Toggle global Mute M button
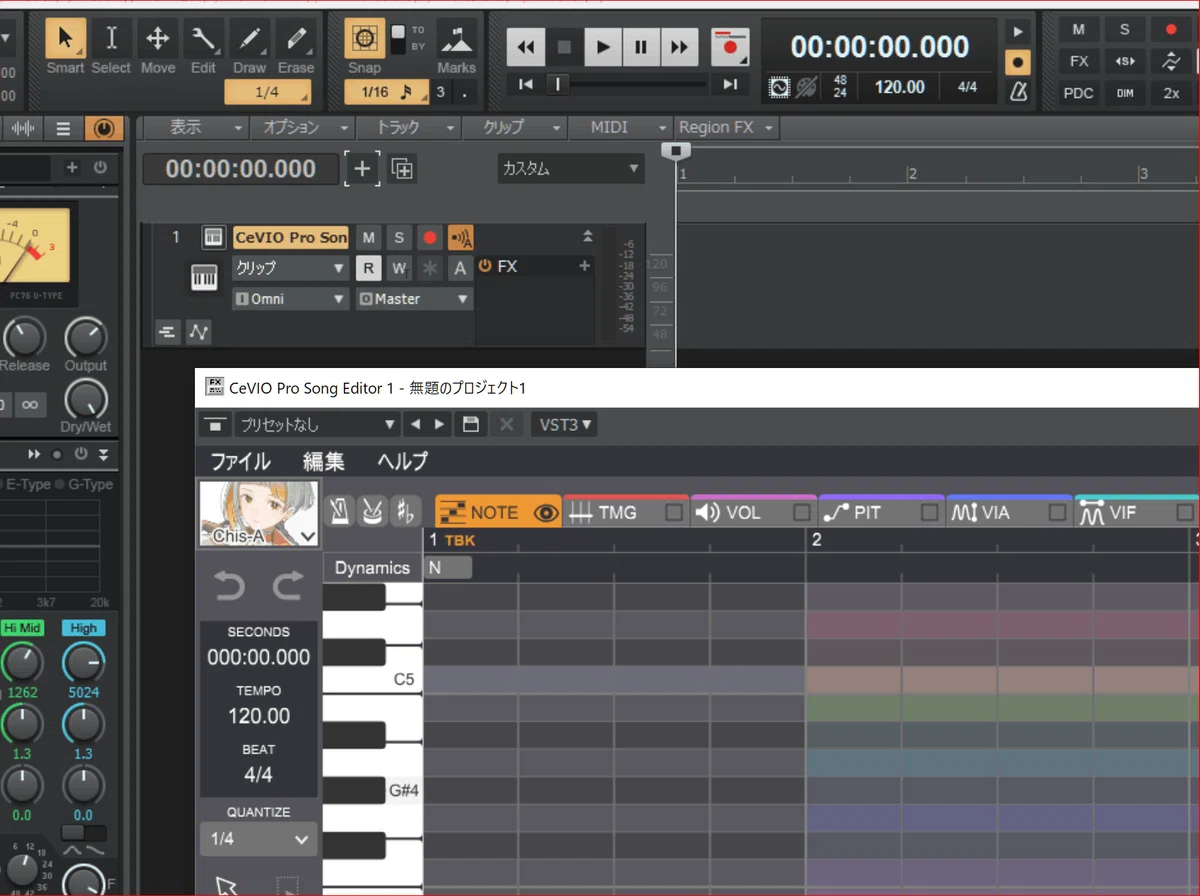 pos(1079,30)
